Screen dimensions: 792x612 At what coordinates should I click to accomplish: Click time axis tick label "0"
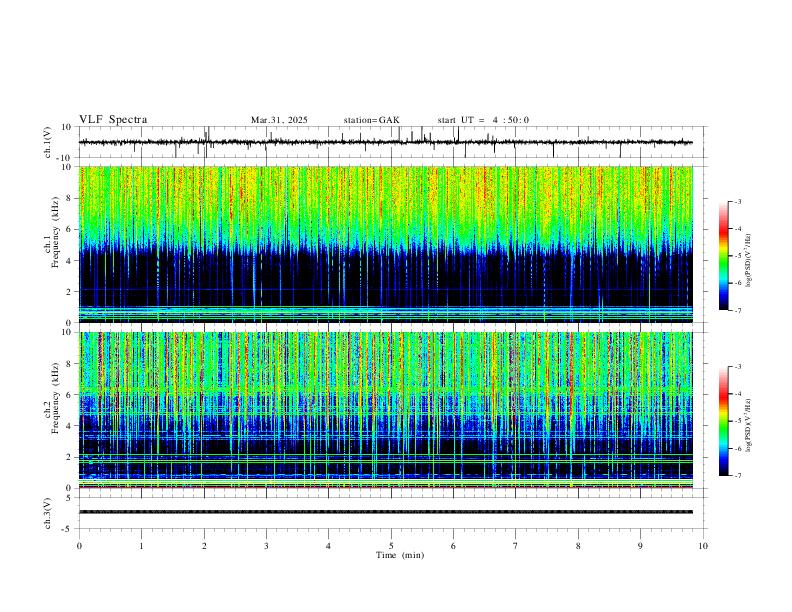click(x=79, y=546)
